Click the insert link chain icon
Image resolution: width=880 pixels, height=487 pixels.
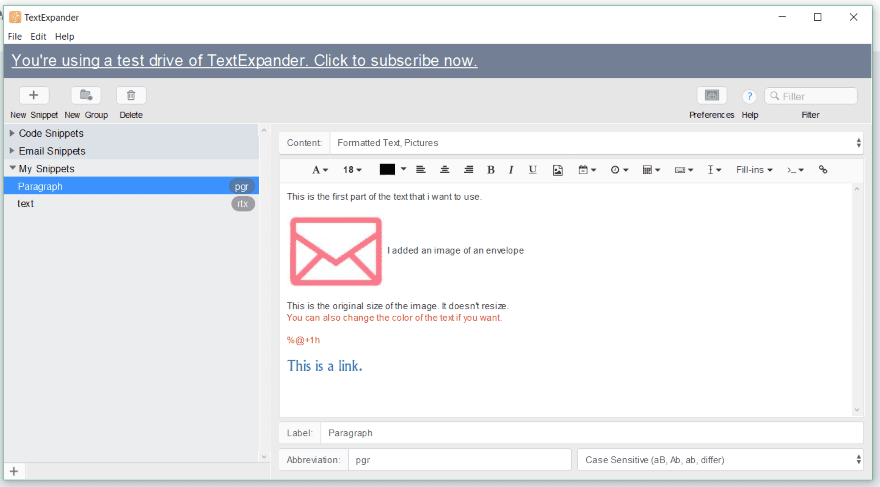(823, 169)
